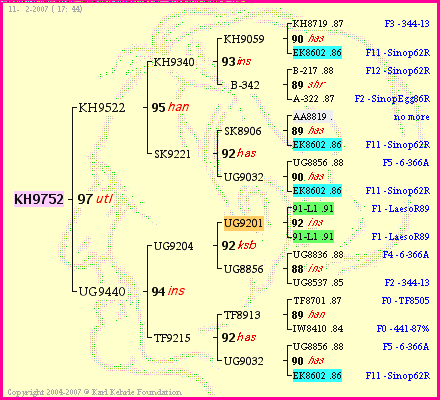Click the '94 ins' year label
Viewport: 440px width, 400px height.
168,291
